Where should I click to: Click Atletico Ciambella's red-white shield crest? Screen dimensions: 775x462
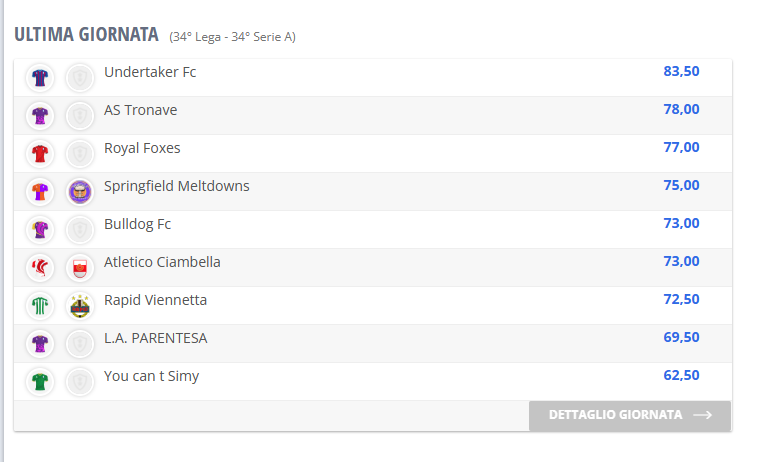(80, 268)
